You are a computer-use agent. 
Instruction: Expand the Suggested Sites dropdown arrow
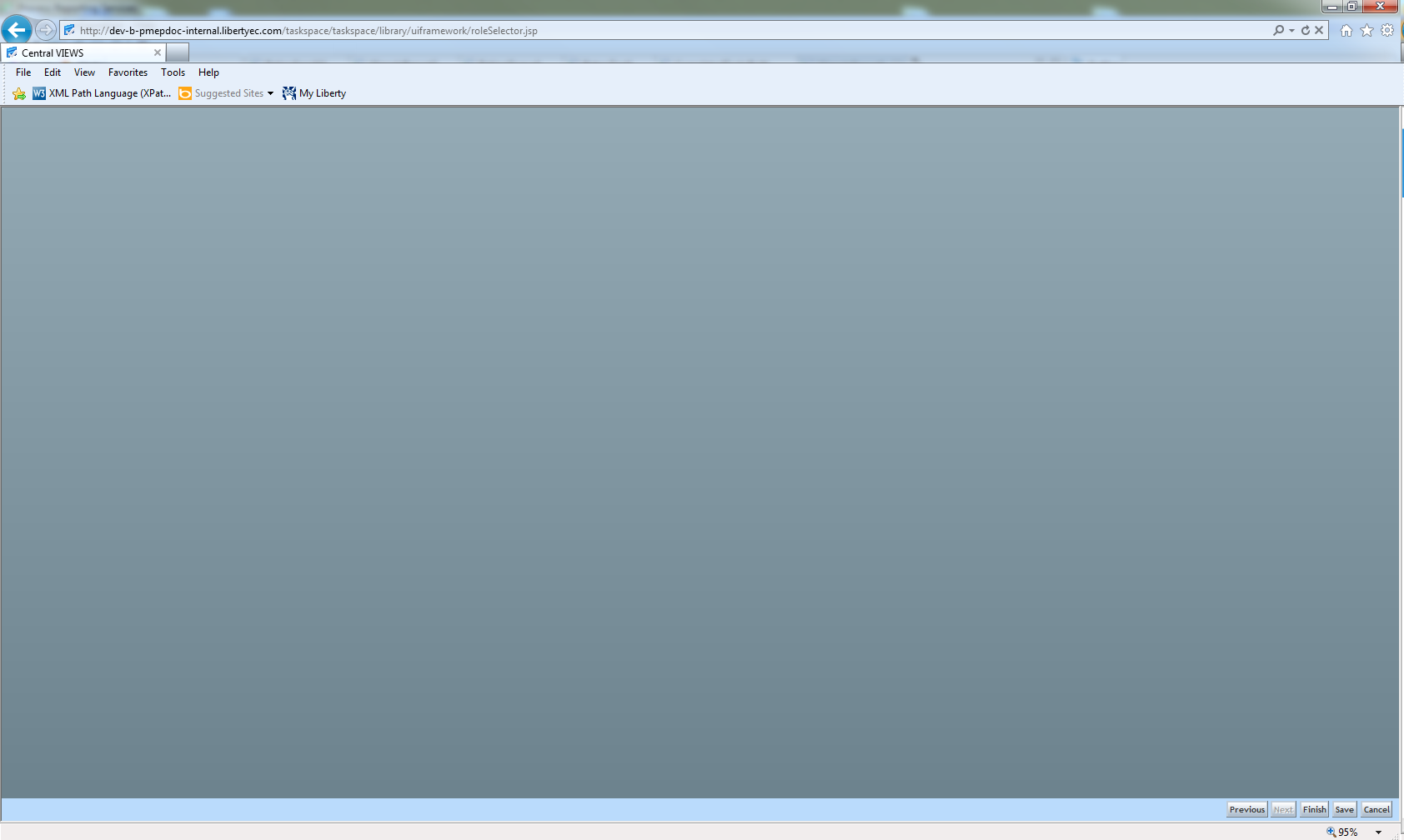(x=270, y=93)
